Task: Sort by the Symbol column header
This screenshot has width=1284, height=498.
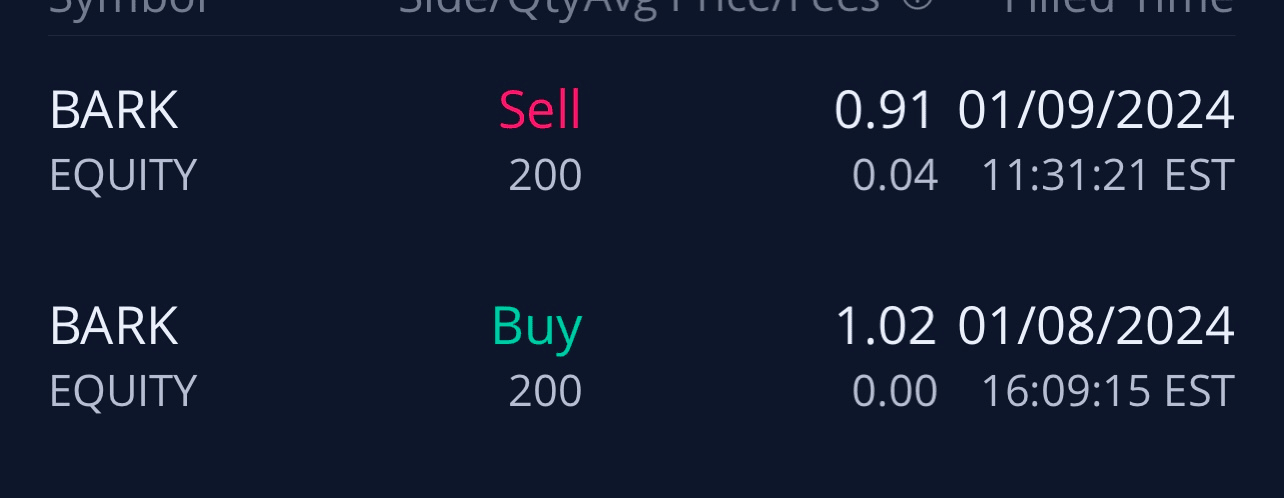Action: (x=129, y=6)
